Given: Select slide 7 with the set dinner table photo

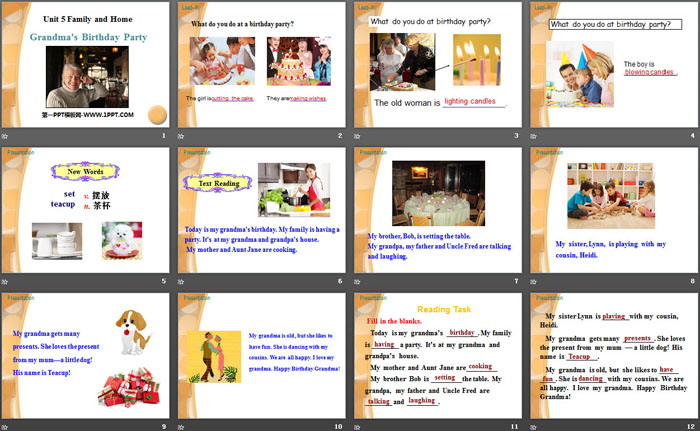Looking at the screenshot, I should tap(438, 210).
